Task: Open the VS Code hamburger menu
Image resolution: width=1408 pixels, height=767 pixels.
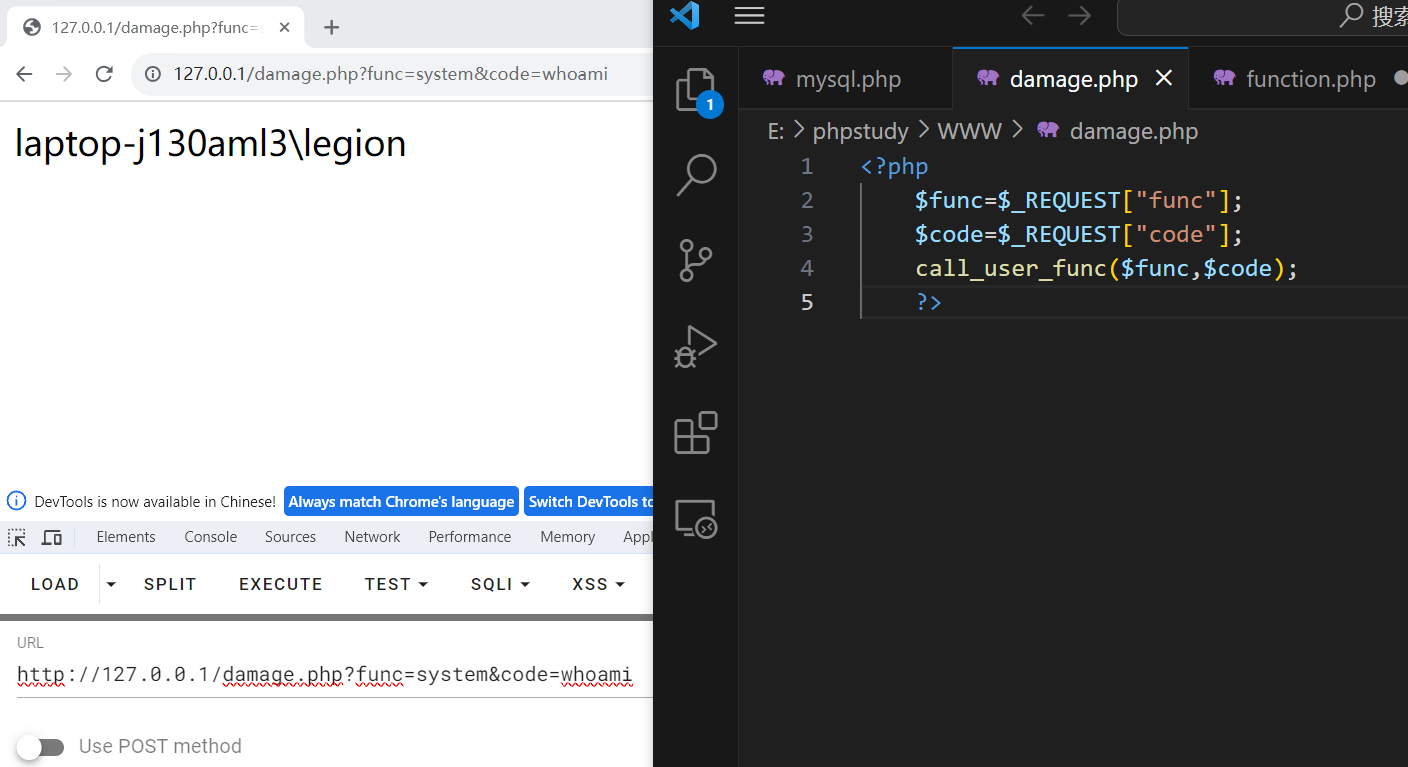Action: coord(749,15)
